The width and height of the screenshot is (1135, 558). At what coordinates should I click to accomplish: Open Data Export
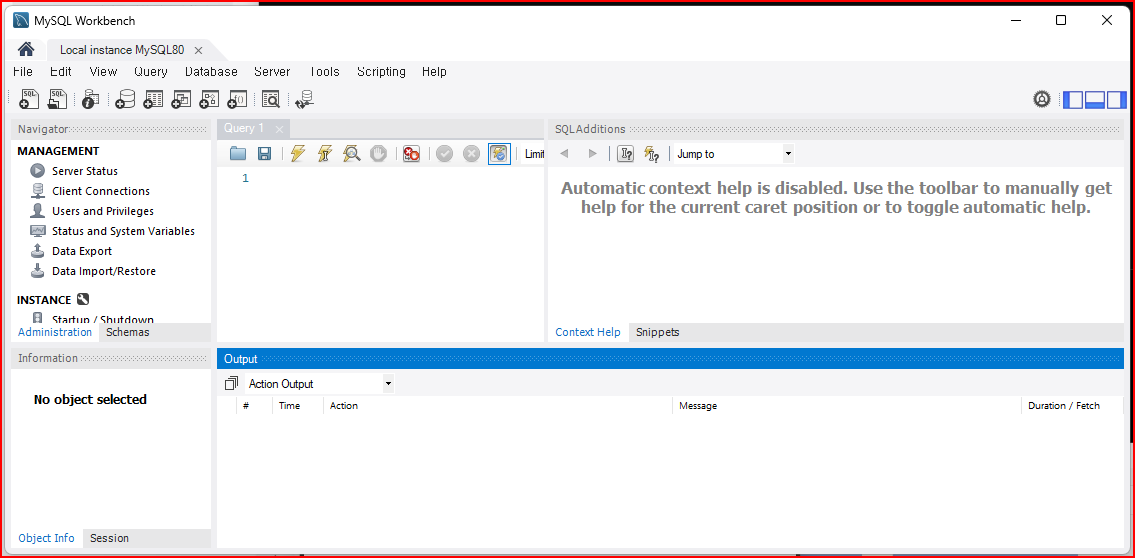pos(82,251)
